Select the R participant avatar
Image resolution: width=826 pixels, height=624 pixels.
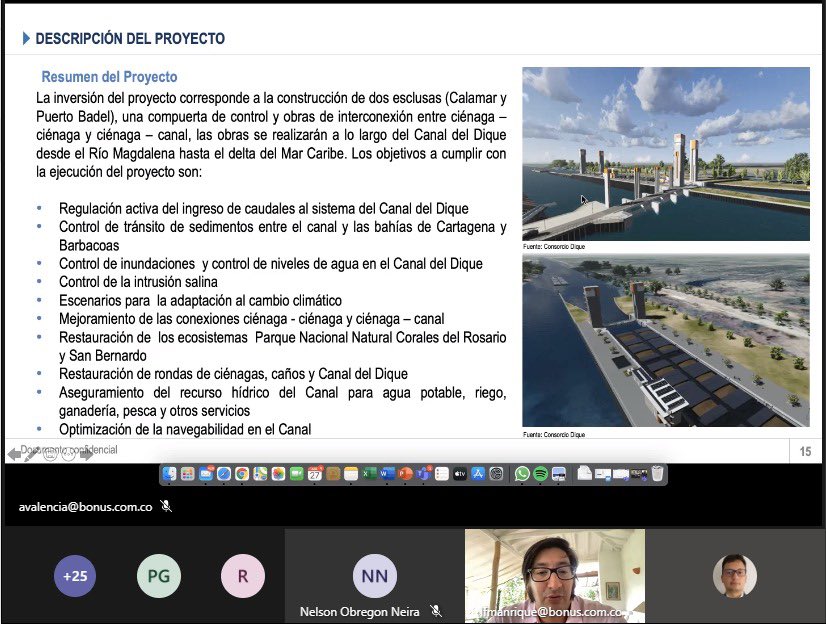[243, 576]
